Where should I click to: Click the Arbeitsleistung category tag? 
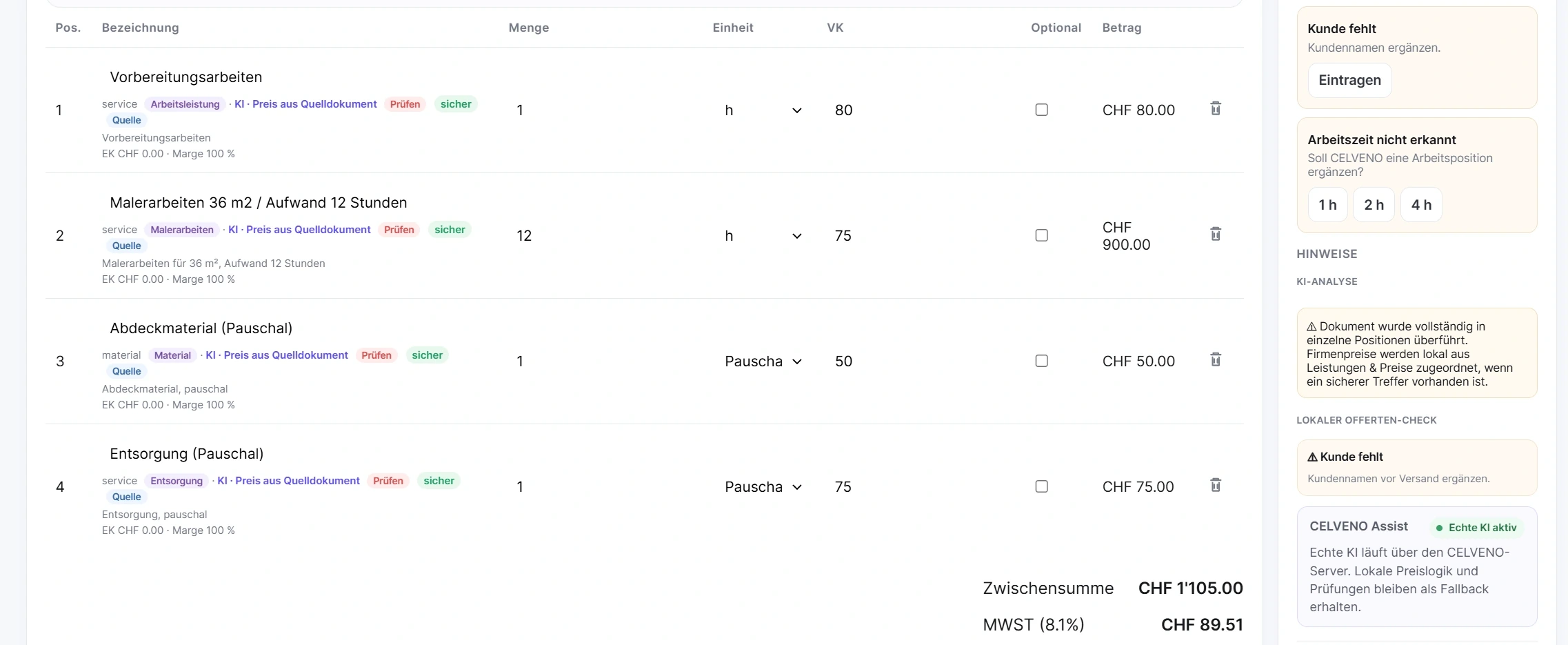(x=185, y=104)
